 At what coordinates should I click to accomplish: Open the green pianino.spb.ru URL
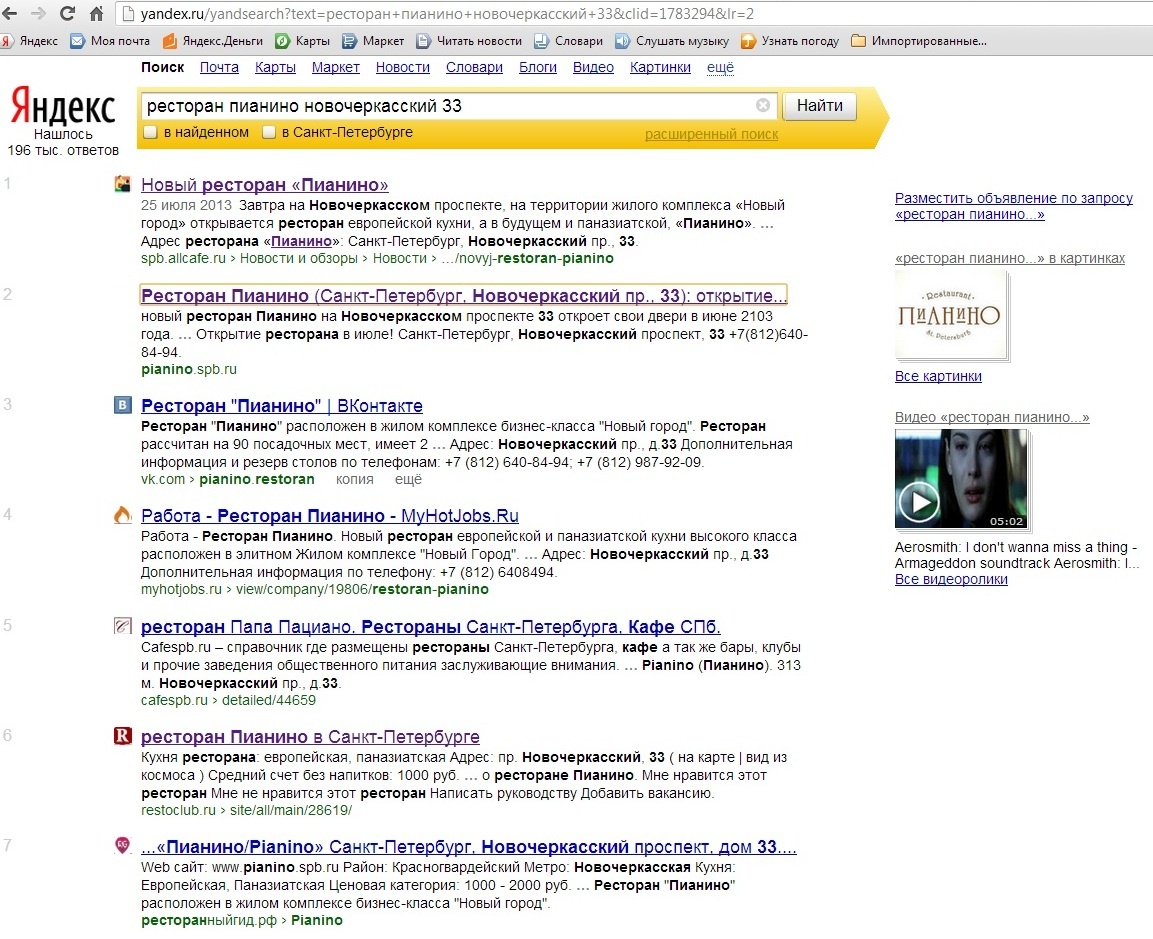pyautogui.click(x=189, y=369)
